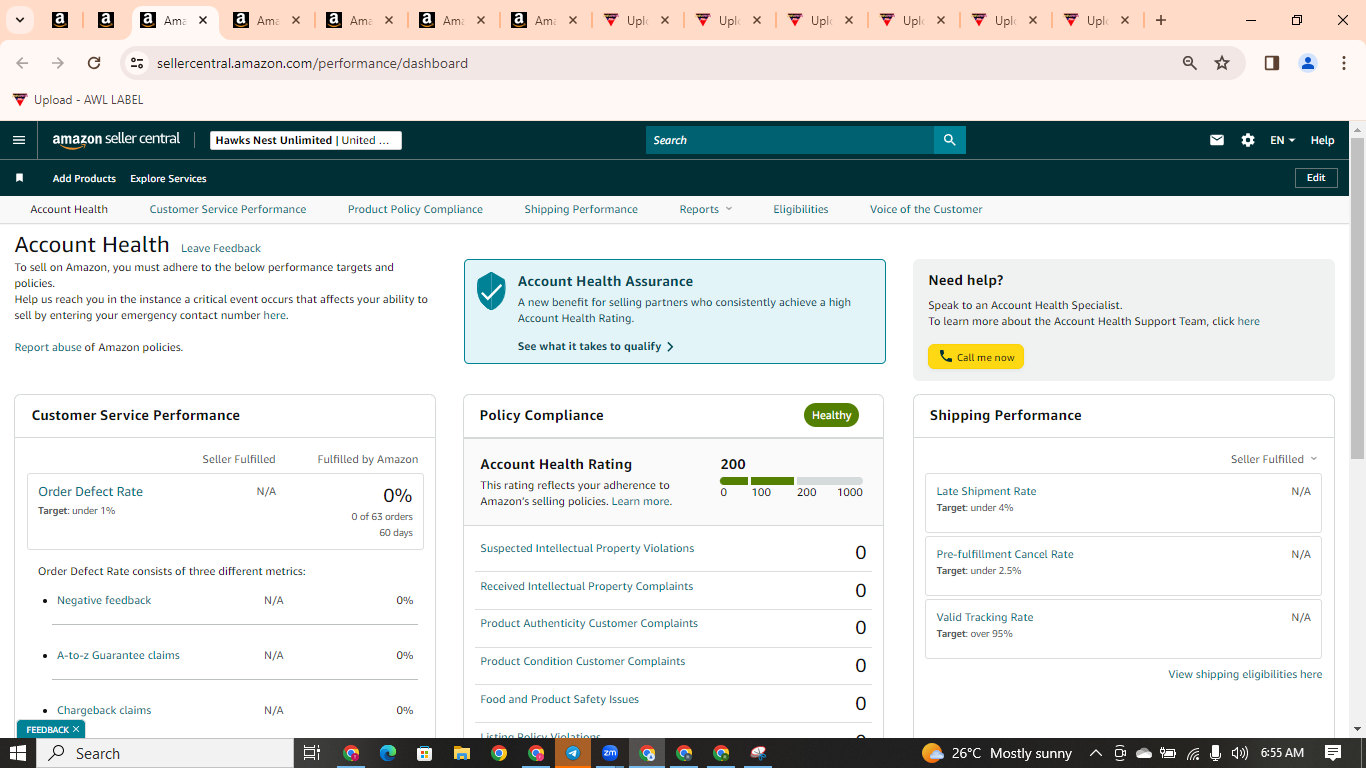Go back using the browser back arrow
Viewport: 1366px width, 768px height.
22,63
